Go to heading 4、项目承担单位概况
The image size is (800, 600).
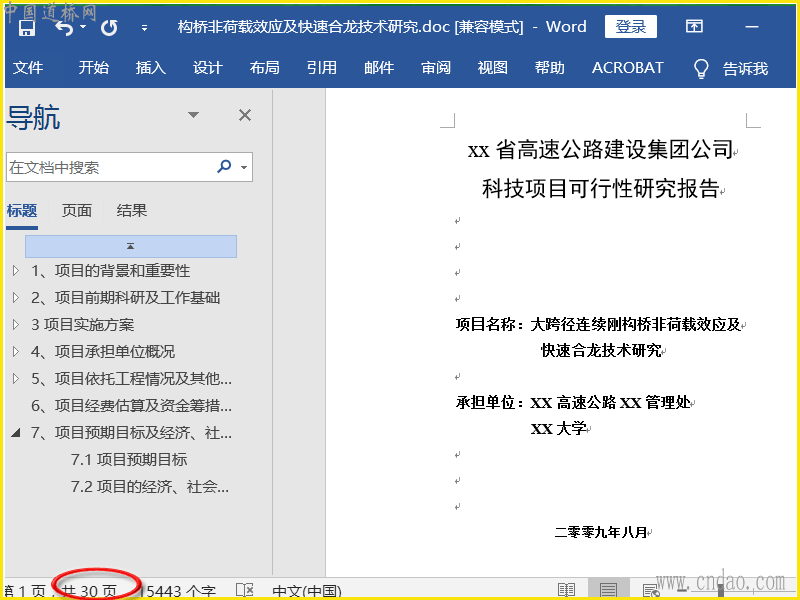[x=103, y=352]
